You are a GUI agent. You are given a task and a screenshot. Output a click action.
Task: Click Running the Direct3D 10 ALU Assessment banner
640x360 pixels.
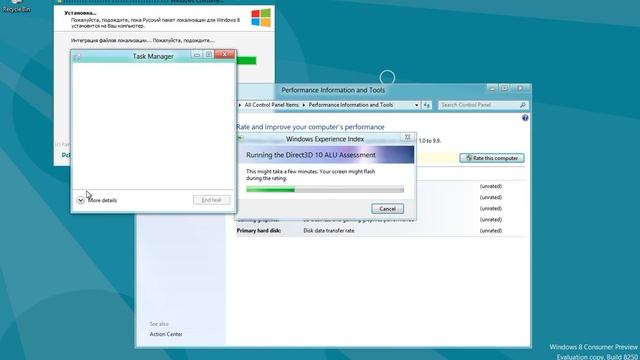326,155
